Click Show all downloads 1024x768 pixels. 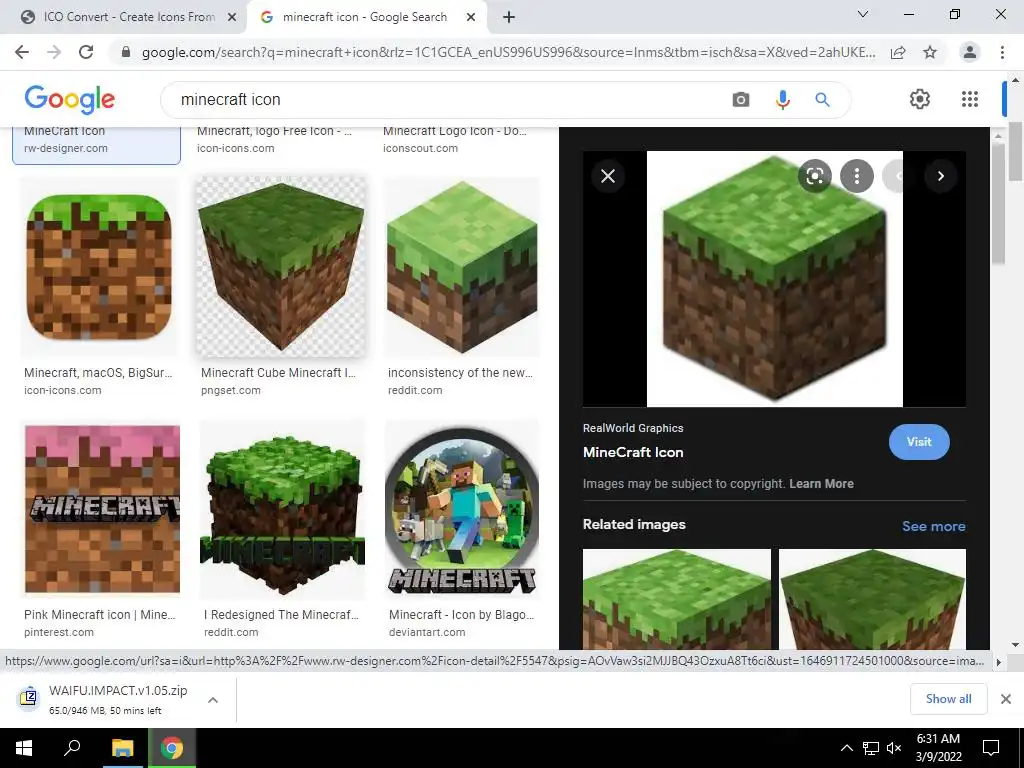click(948, 699)
